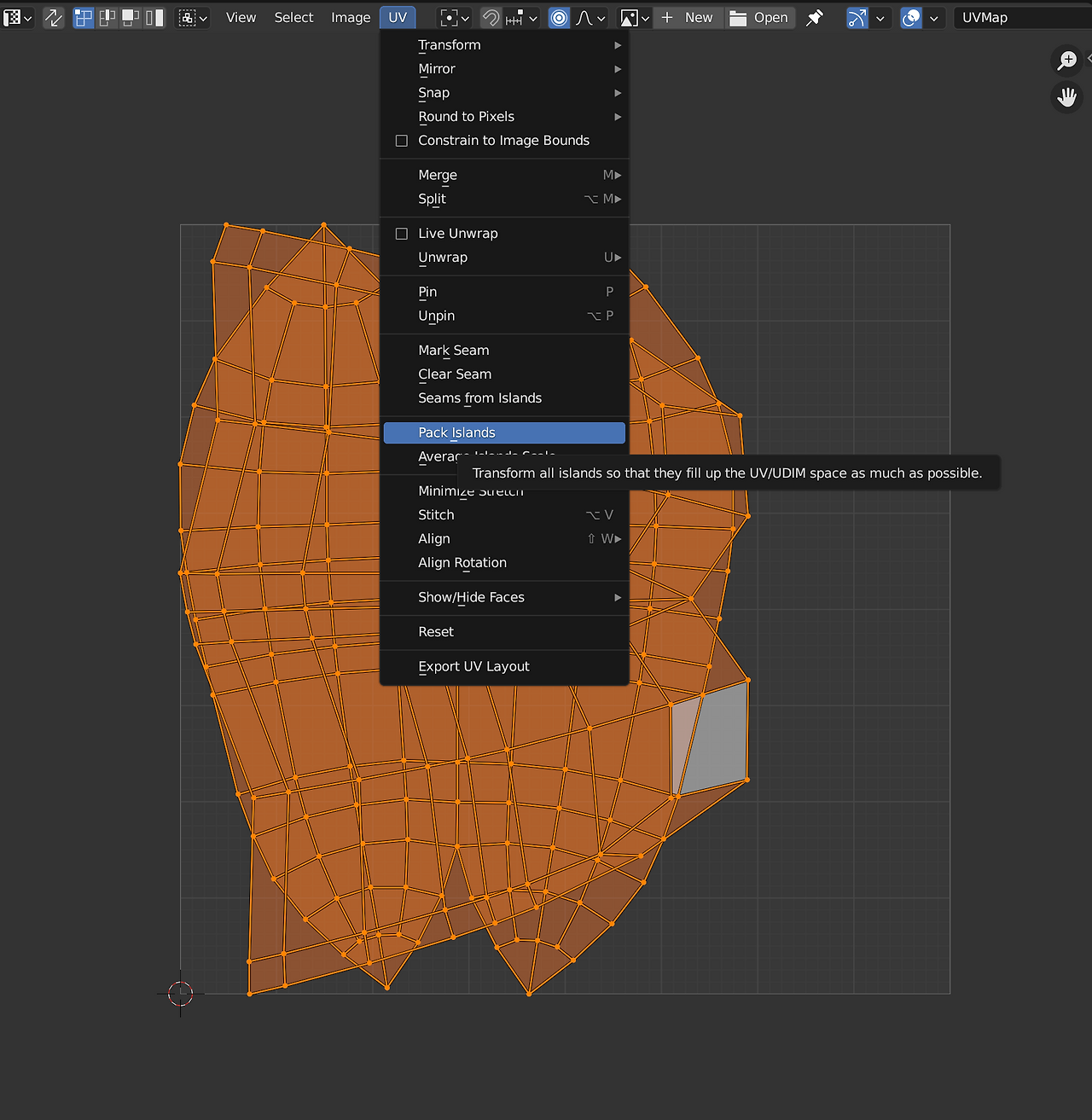Image resolution: width=1092 pixels, height=1120 pixels.
Task: Enable the Live Unwrap checkbox
Action: [x=402, y=234]
